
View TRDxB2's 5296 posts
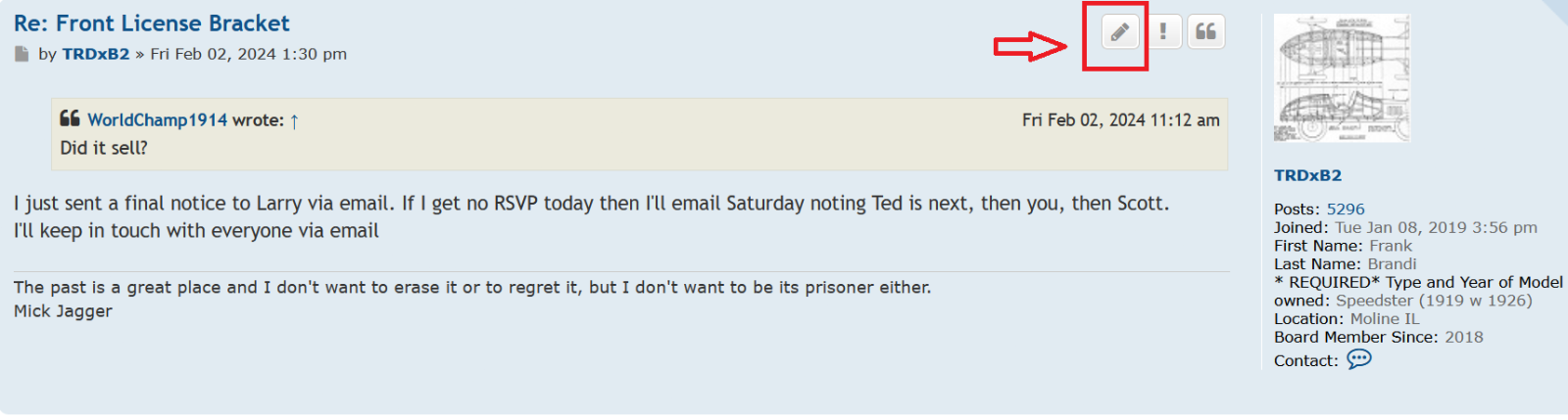[1345, 209]
